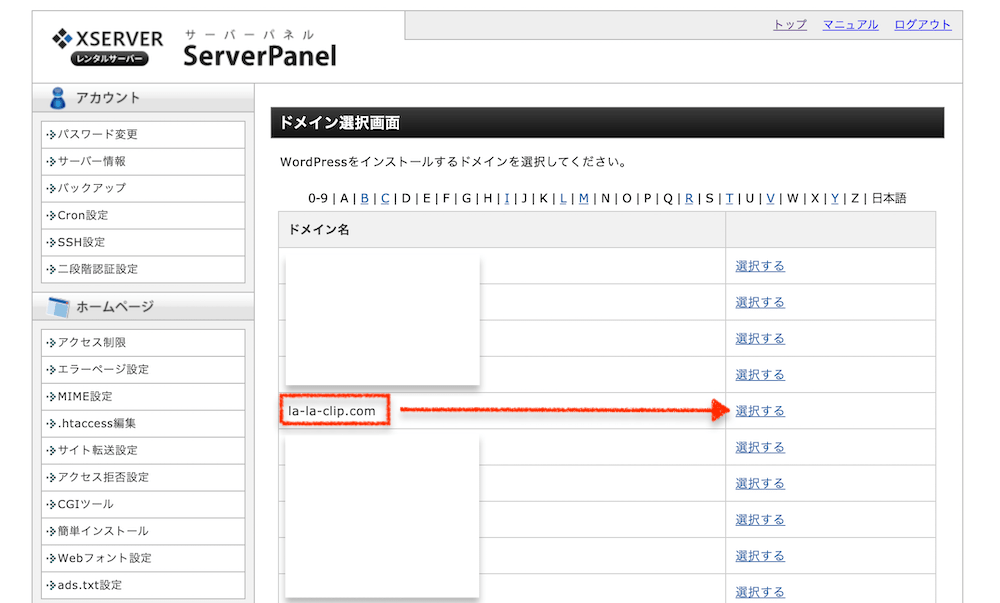This screenshot has width=1000, height=603.
Task: Filter domains by letter R
Action: pyautogui.click(x=689, y=198)
